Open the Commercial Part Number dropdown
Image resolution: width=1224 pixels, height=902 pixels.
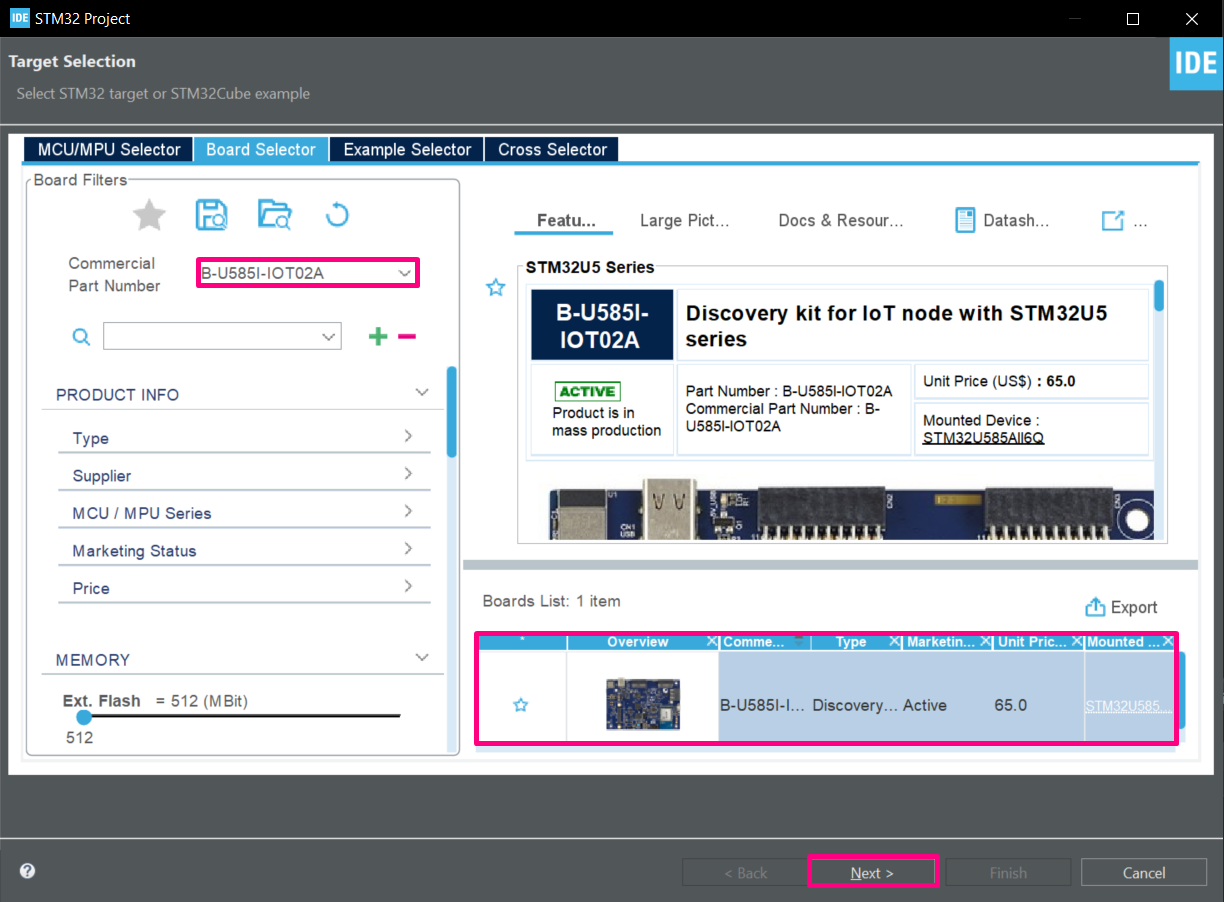click(x=404, y=272)
